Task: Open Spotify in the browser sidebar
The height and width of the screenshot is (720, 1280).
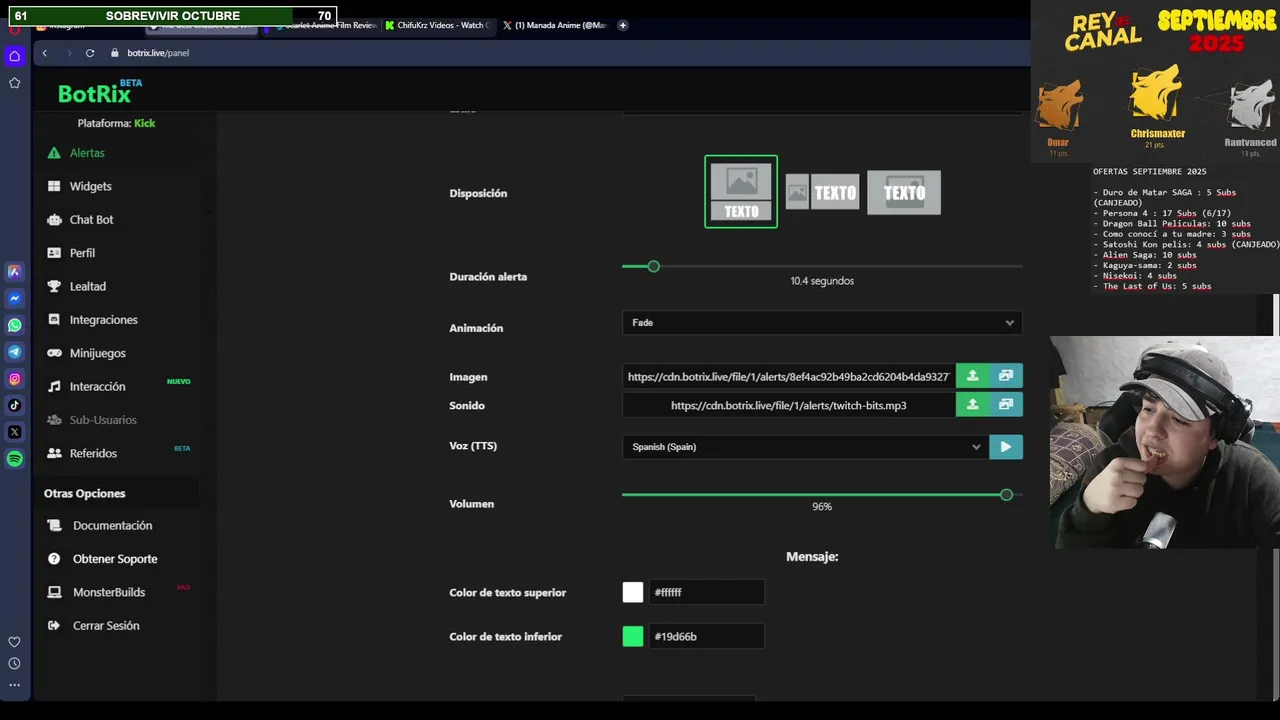Action: coord(14,459)
